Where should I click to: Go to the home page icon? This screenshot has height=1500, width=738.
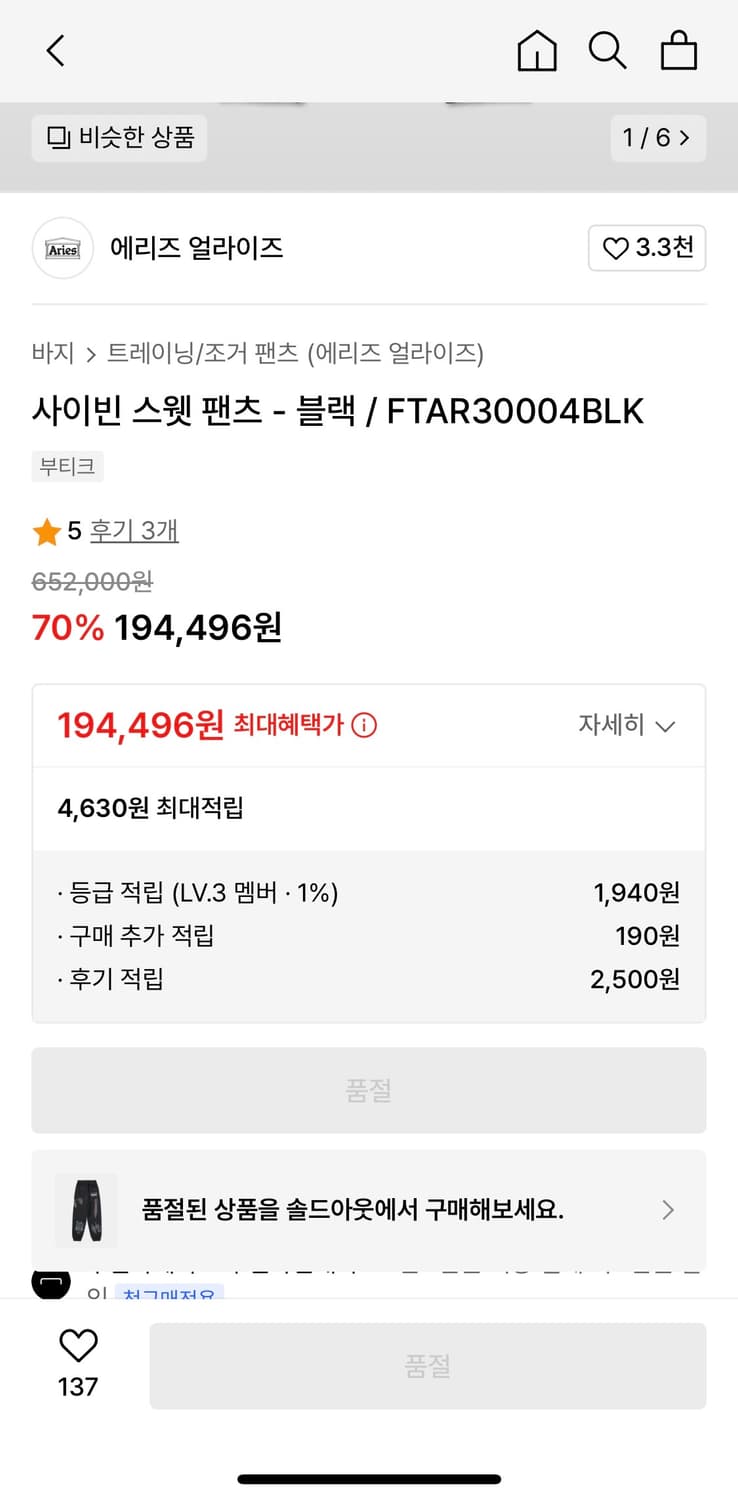point(537,50)
